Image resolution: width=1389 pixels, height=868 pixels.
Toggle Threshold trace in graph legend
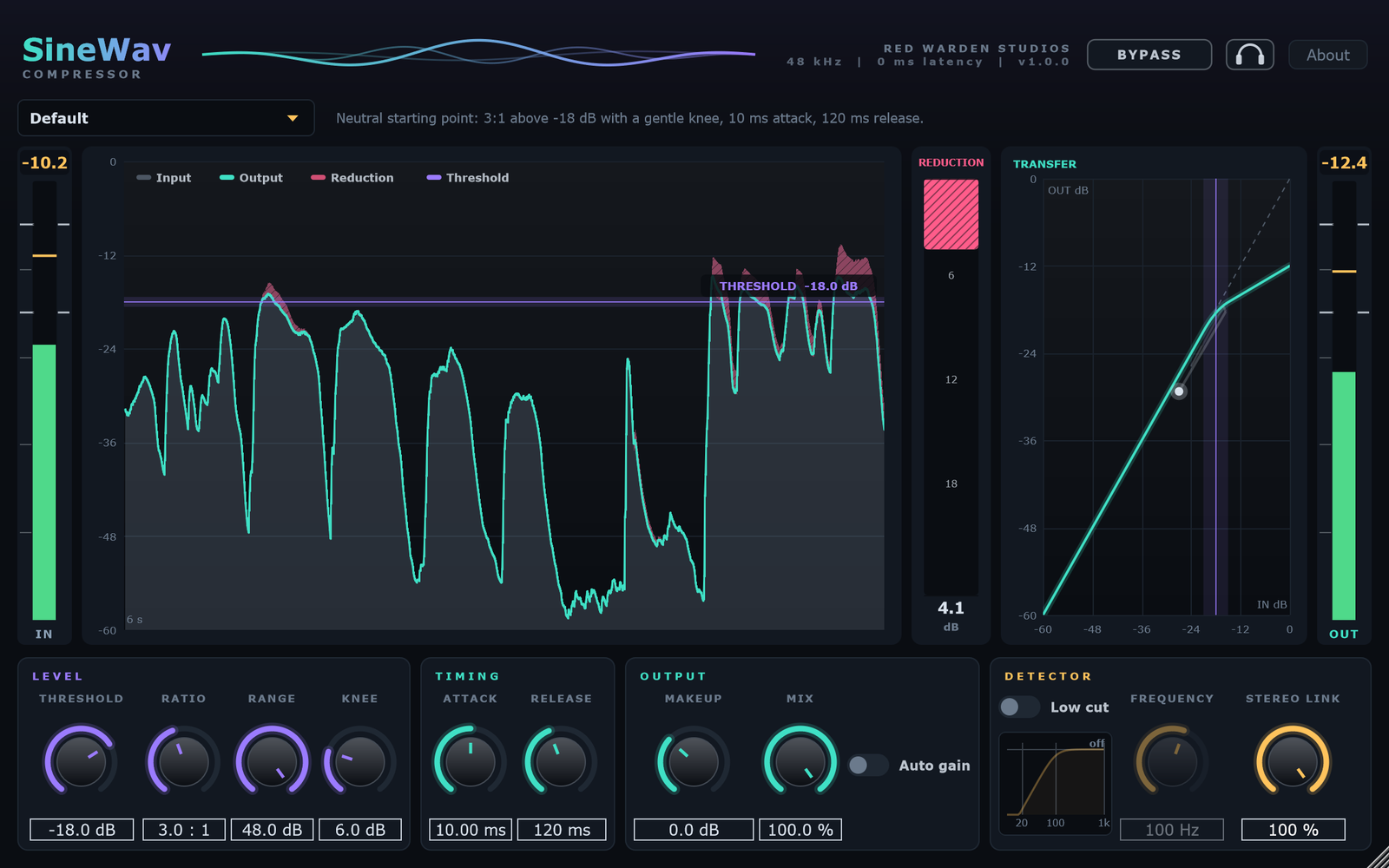pos(467,178)
